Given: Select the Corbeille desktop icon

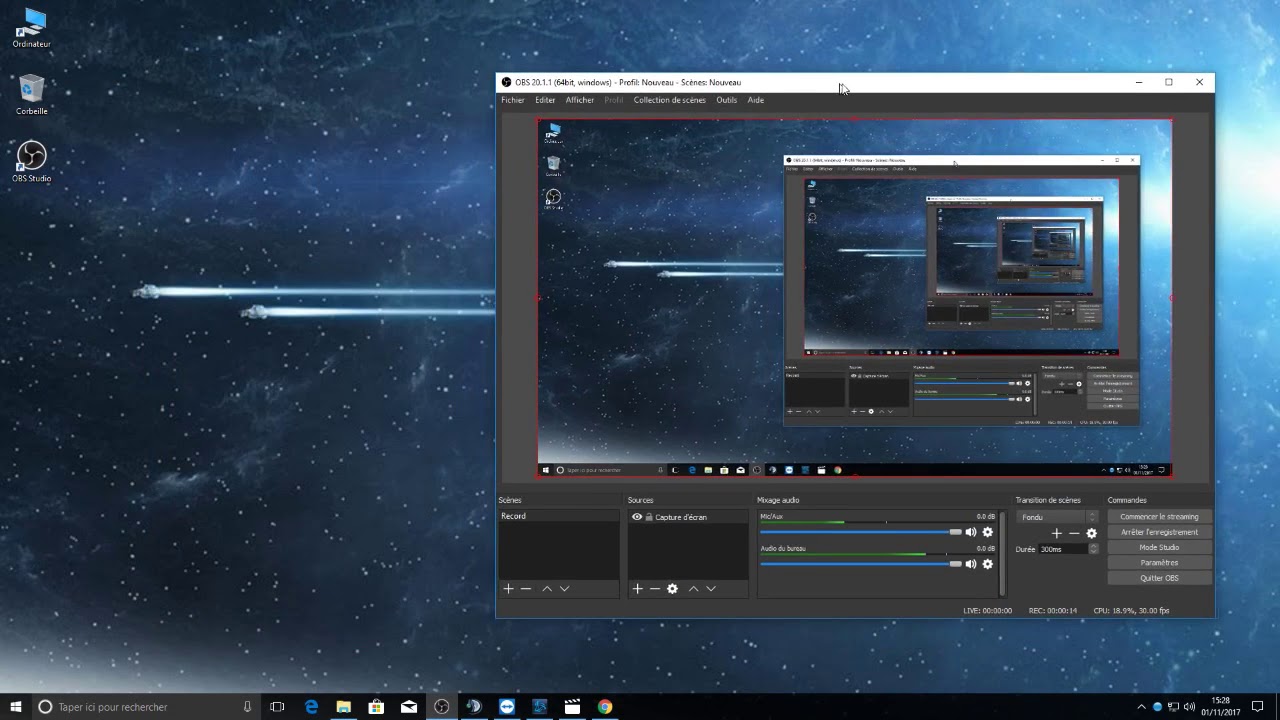Looking at the screenshot, I should (x=32, y=95).
